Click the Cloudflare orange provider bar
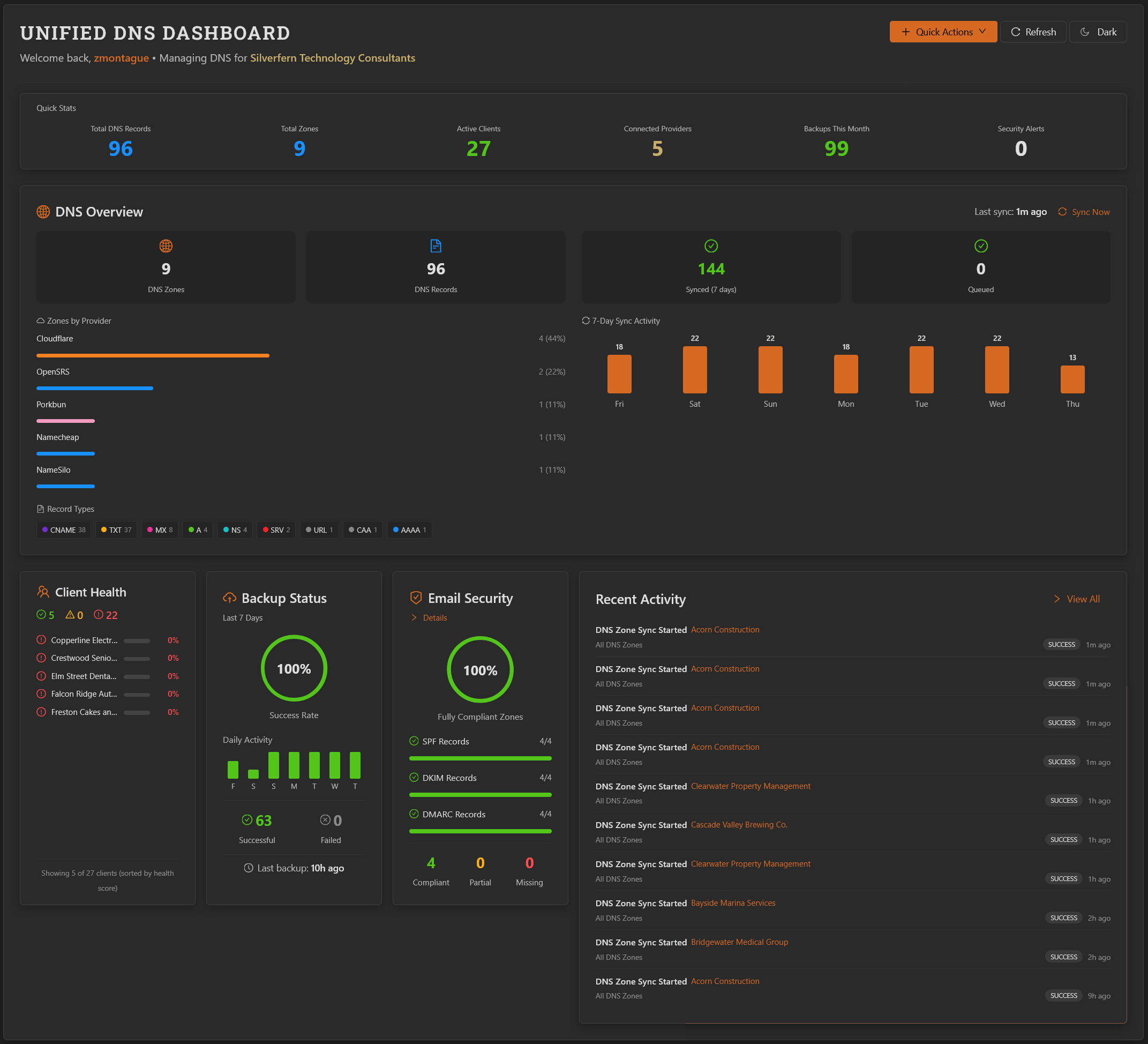 click(153, 355)
